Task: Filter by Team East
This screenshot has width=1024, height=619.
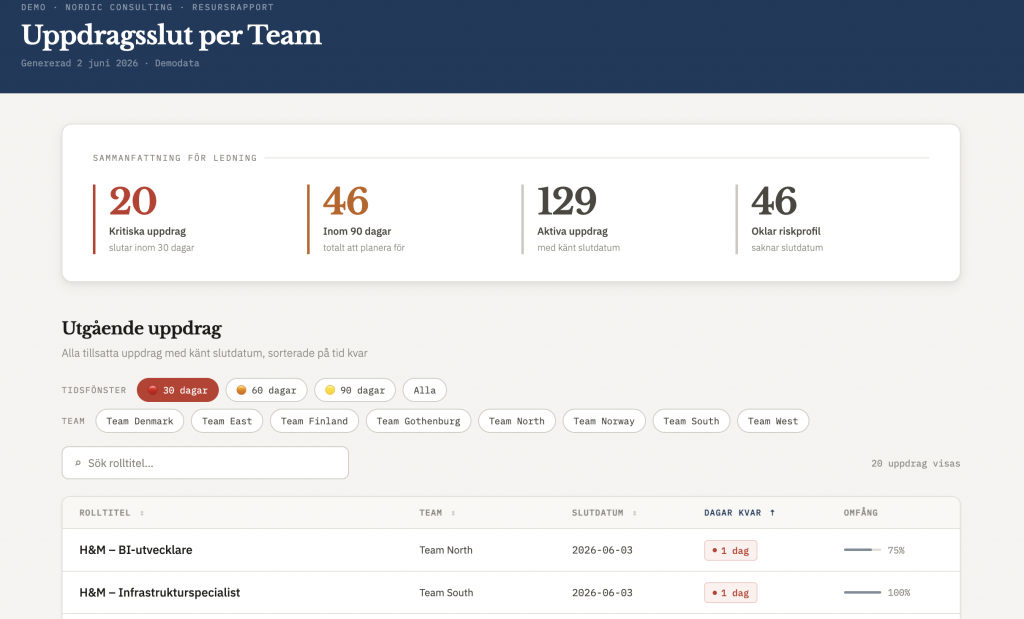Action: [227, 421]
